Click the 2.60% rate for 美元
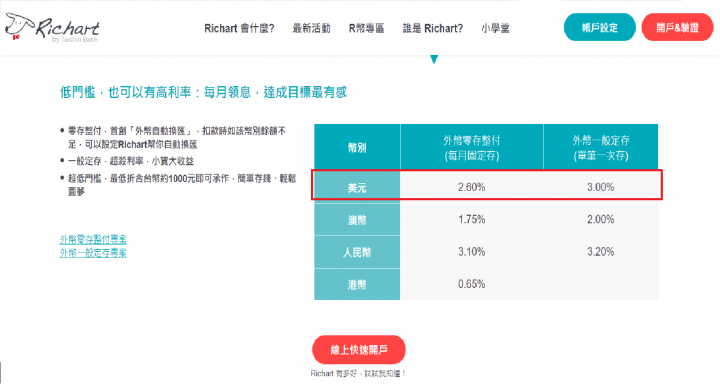The width and height of the screenshot is (720, 386). [x=472, y=187]
